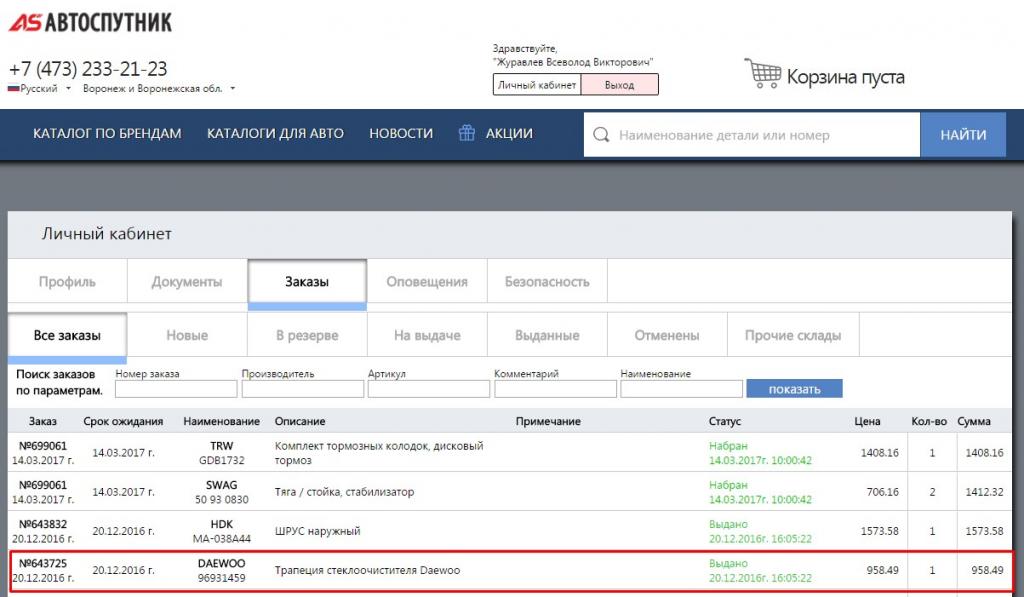Expand the Русский language dropdown
Image resolution: width=1024 pixels, height=597 pixels.
[x=68, y=89]
